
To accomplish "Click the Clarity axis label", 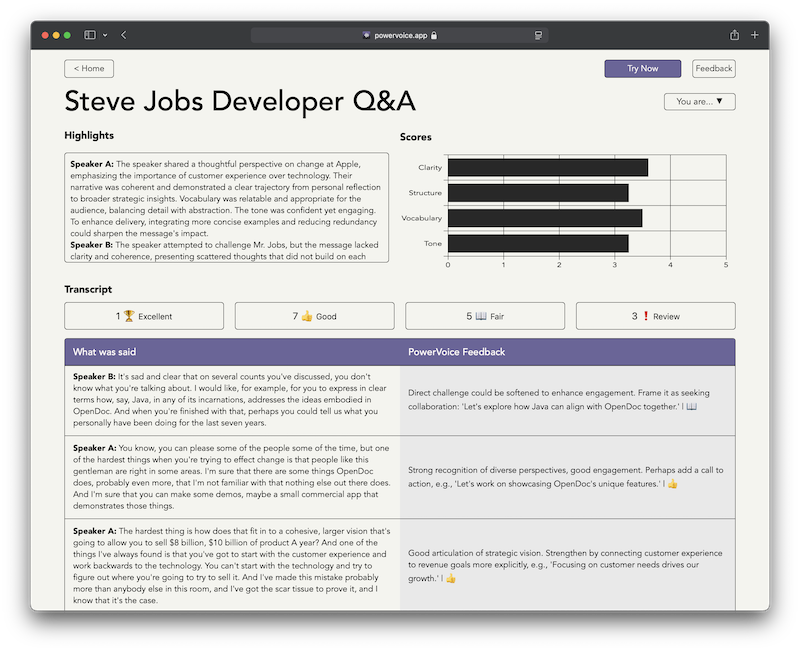I will pyautogui.click(x=430, y=167).
